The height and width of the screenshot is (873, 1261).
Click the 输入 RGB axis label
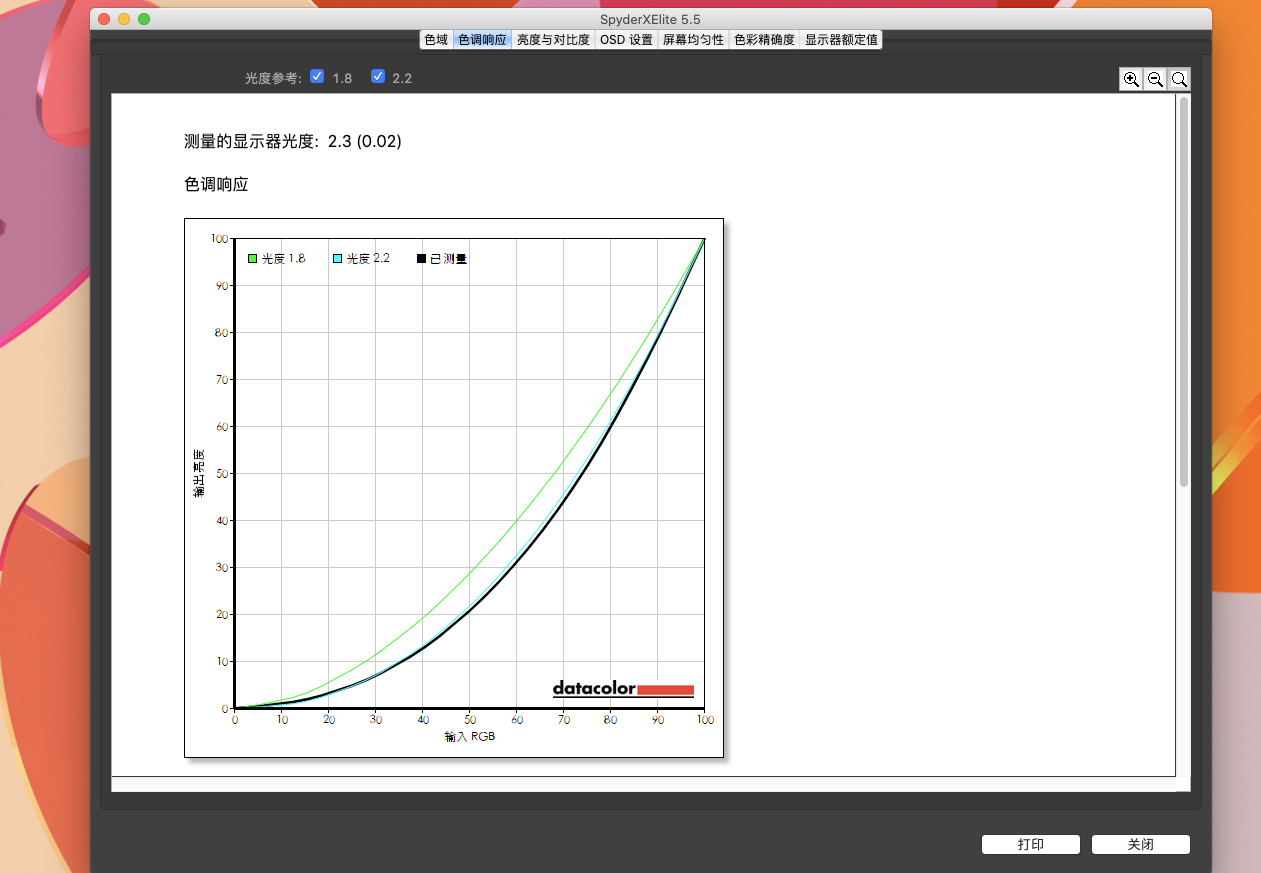(470, 737)
